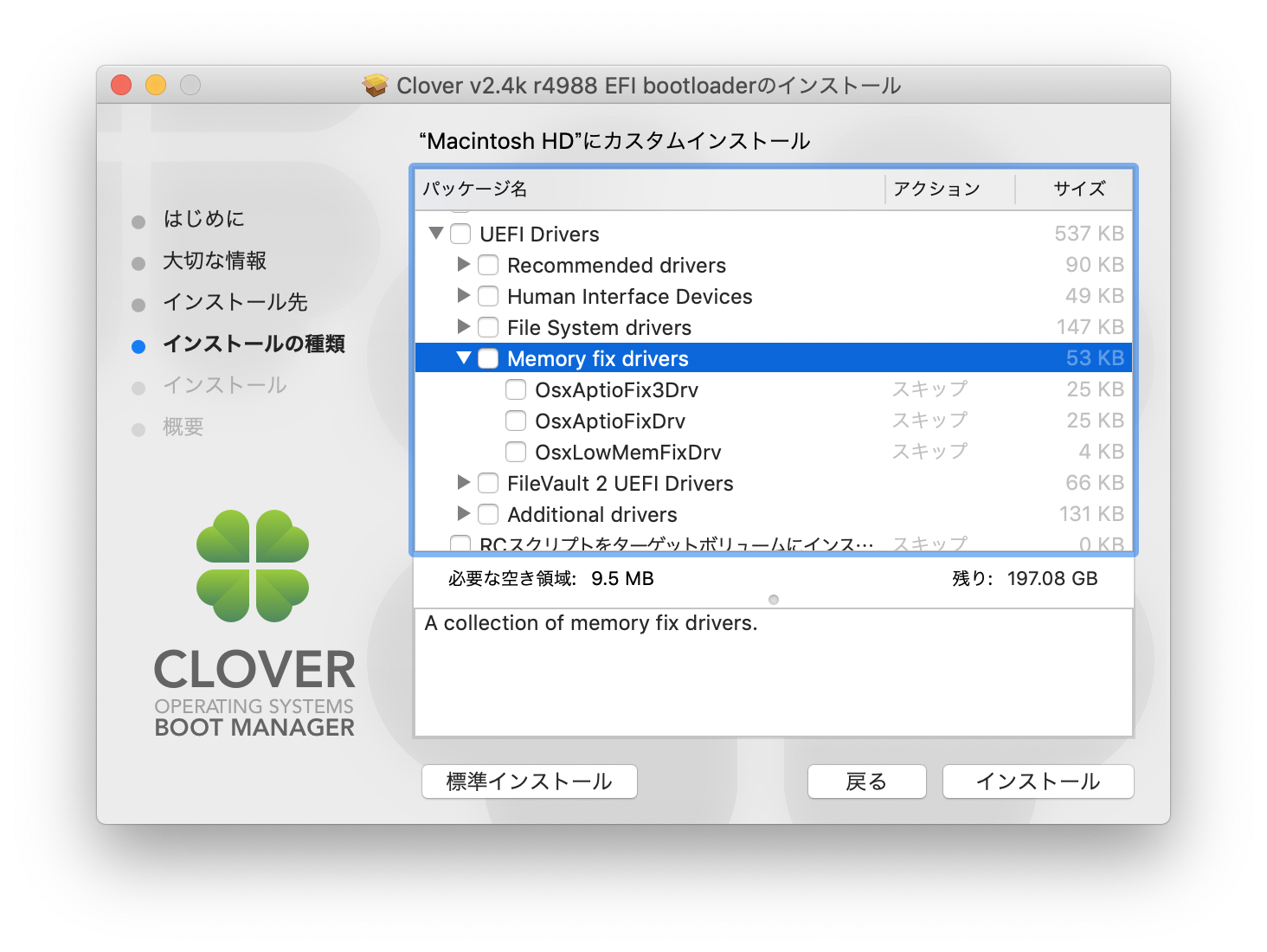Select the インストールの種類 step in sidebar
The image size is (1267, 952).
pos(254,344)
